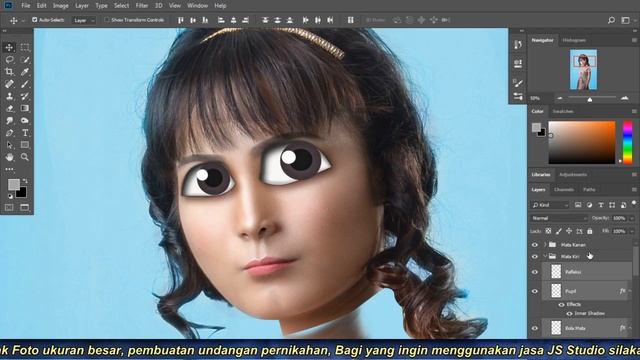Click the Change Screen Mode icon

pos(25,207)
